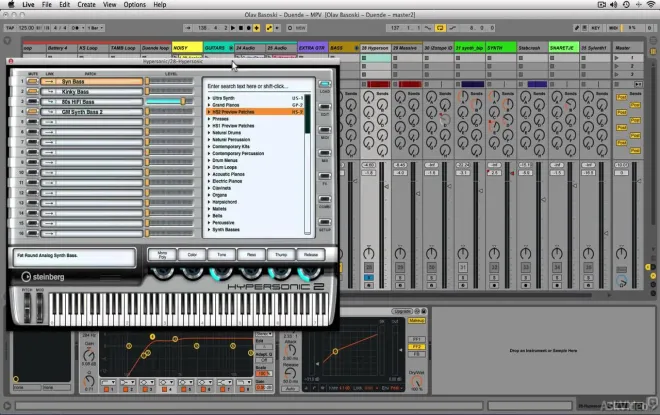Click the Hypersonic FX page button
Viewport: 660px width, 415px height.
[x=325, y=176]
